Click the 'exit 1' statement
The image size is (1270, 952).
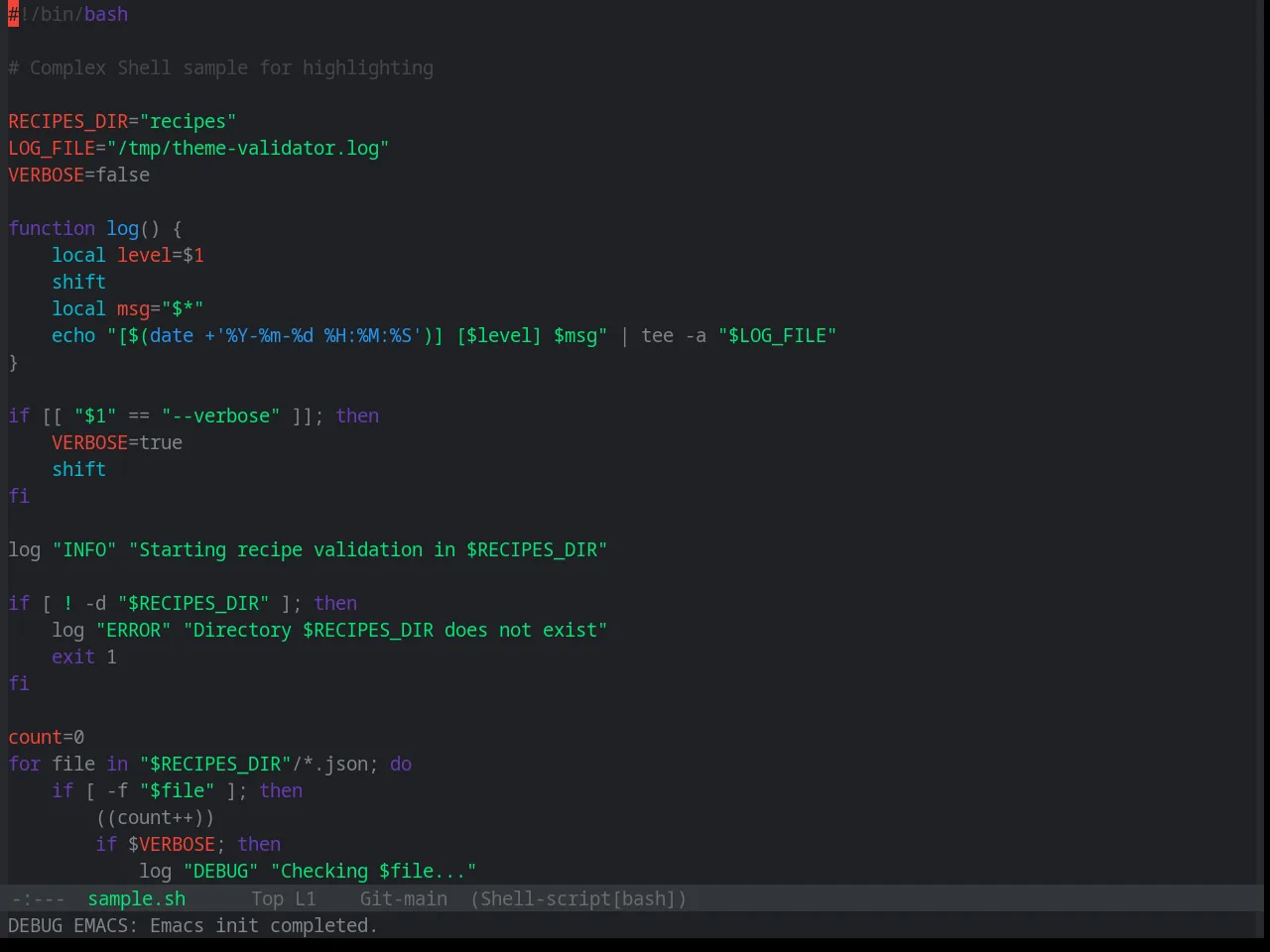(84, 656)
